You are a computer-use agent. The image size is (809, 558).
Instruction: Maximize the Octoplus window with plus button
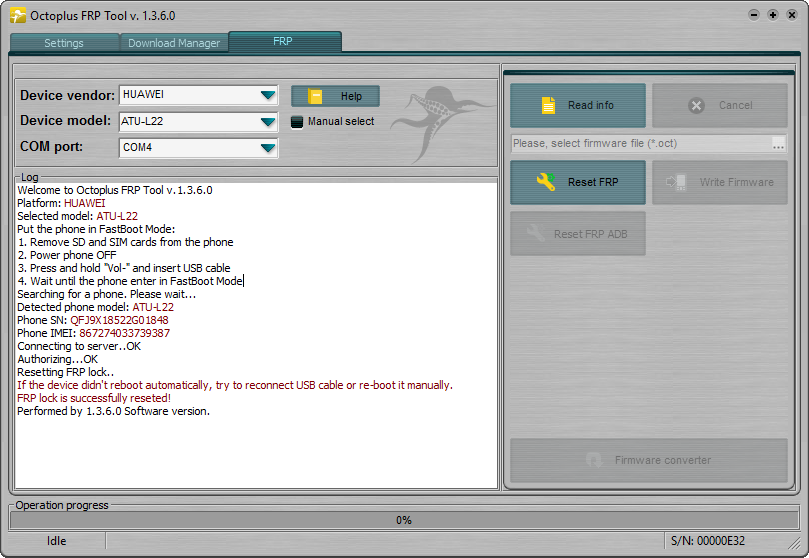(x=773, y=15)
